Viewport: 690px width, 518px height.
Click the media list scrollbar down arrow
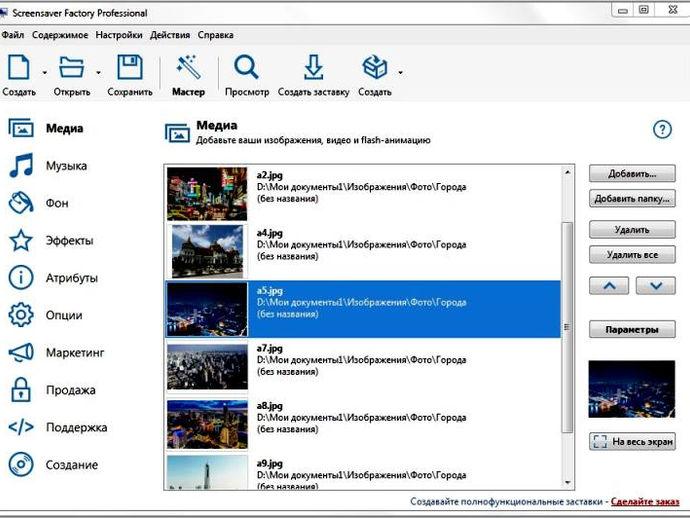click(567, 483)
